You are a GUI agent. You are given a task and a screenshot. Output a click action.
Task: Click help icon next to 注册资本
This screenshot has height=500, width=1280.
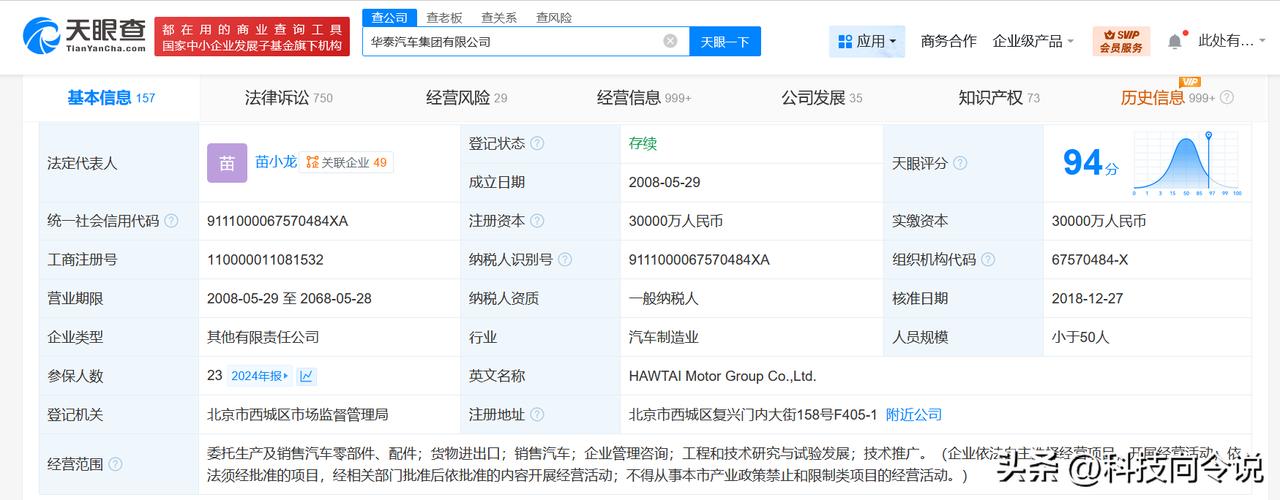(x=537, y=221)
